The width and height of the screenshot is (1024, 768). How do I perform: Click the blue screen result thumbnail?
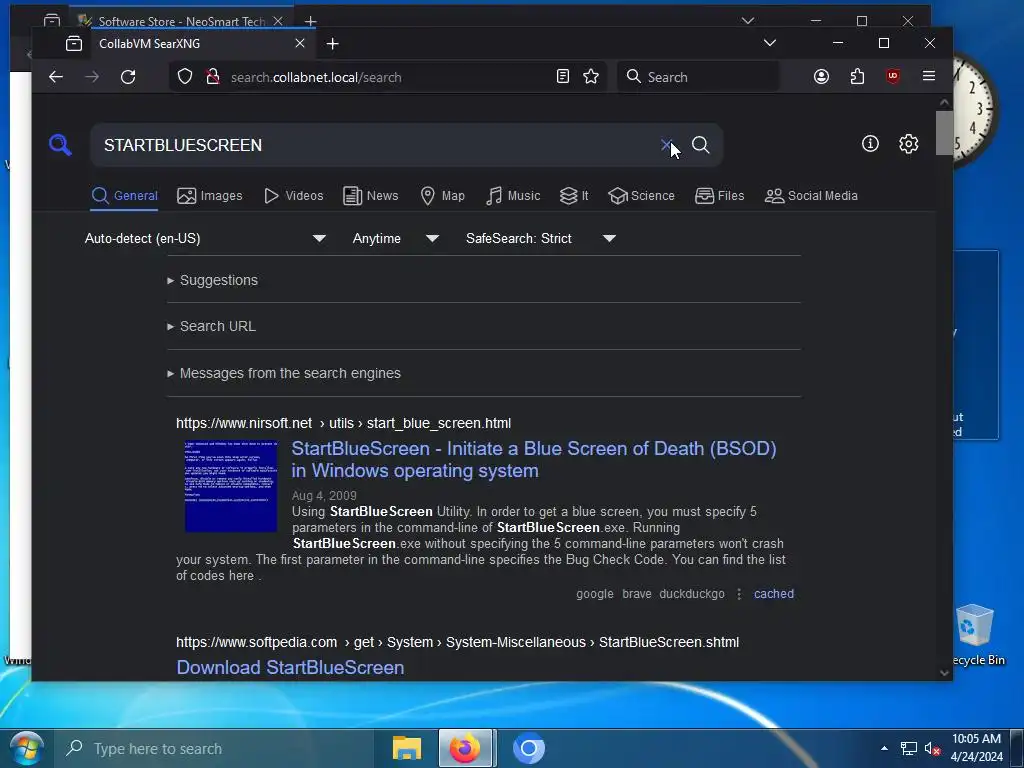231,487
